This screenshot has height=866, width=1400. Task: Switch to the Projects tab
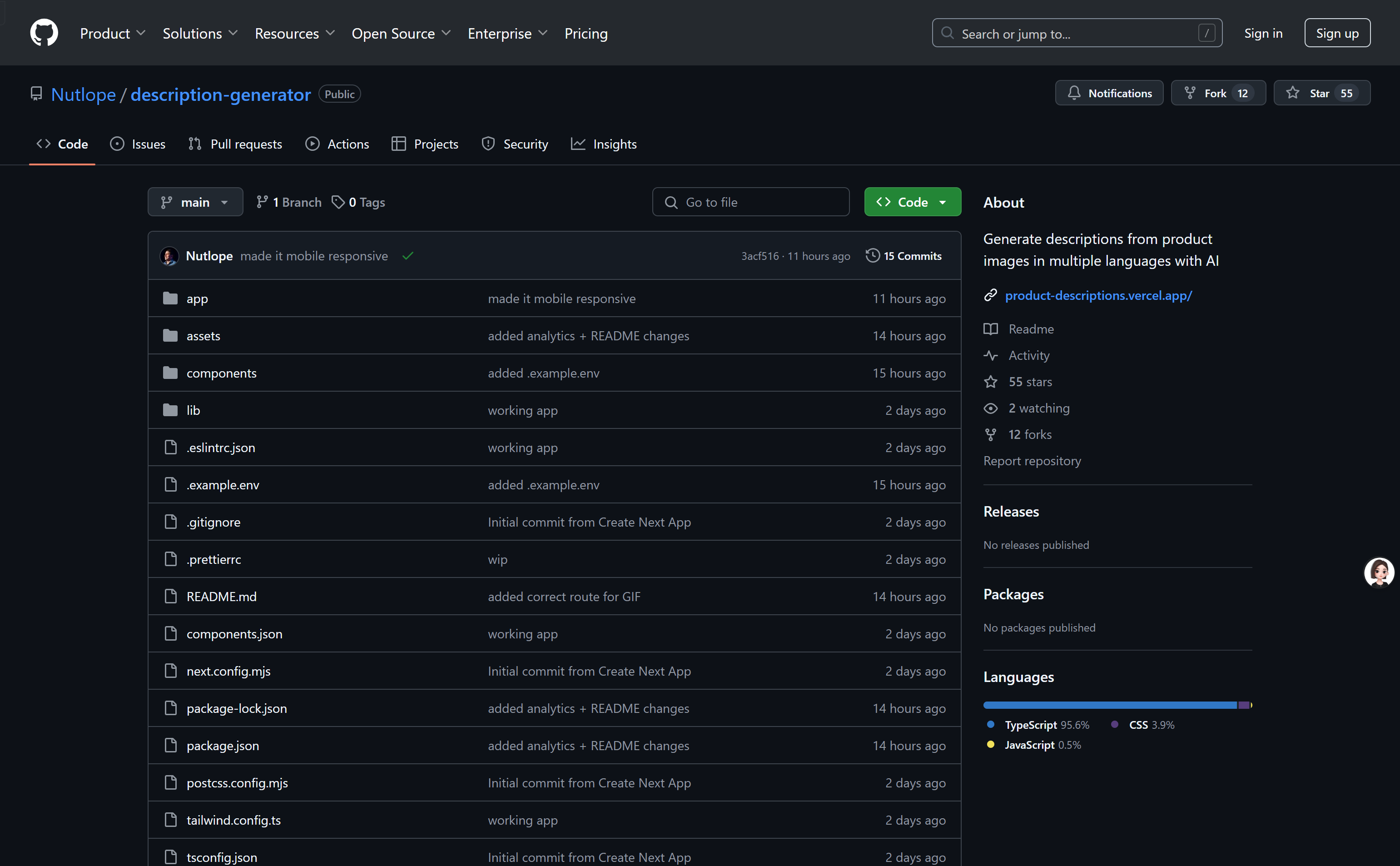[x=424, y=144]
